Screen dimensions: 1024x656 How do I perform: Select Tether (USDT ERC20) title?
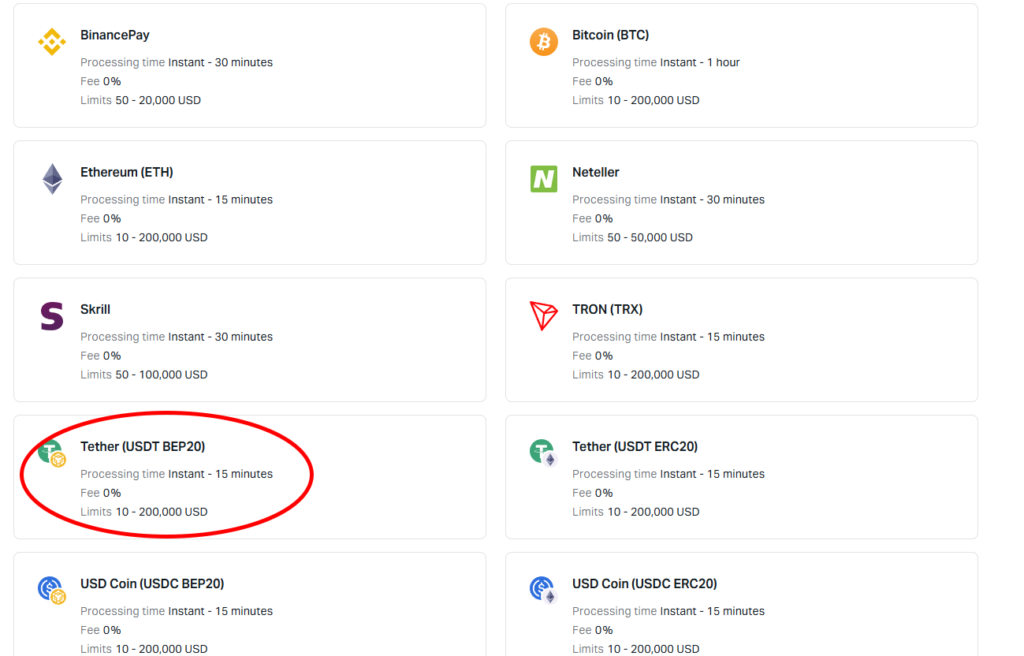click(635, 446)
